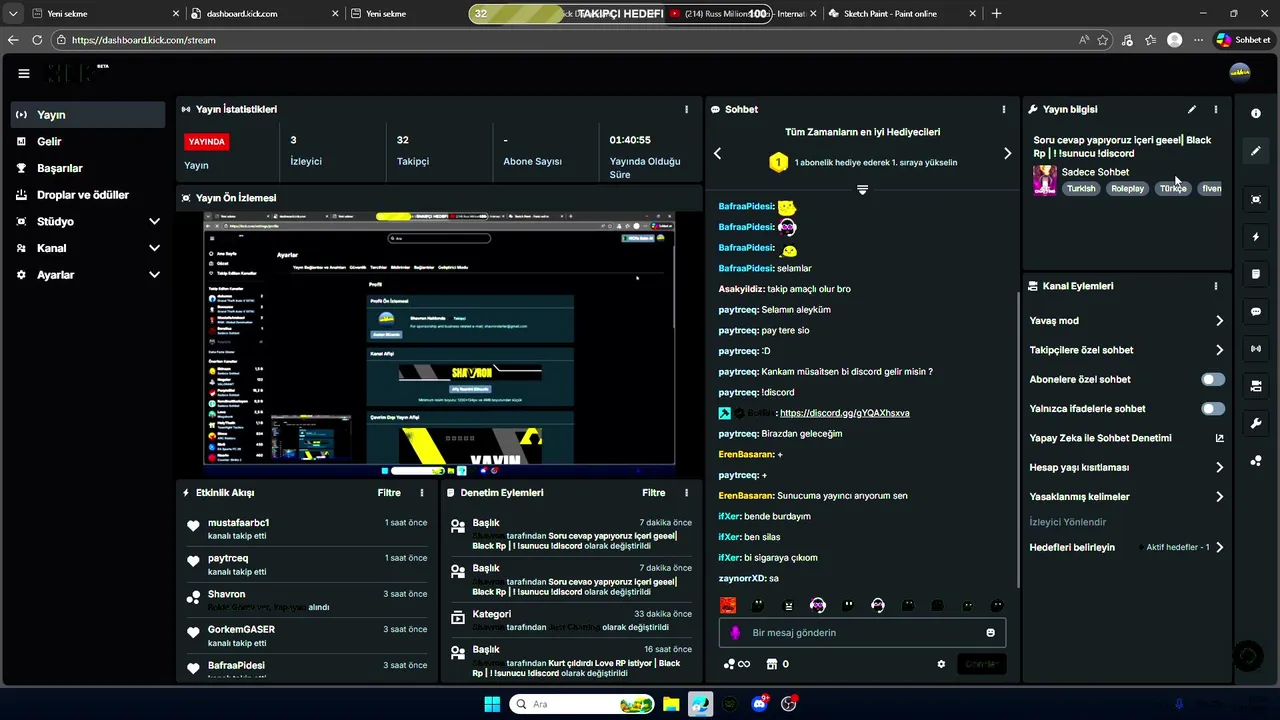Open the emoji picker in message box
Screen dimensions: 1280x720
coord(991,633)
